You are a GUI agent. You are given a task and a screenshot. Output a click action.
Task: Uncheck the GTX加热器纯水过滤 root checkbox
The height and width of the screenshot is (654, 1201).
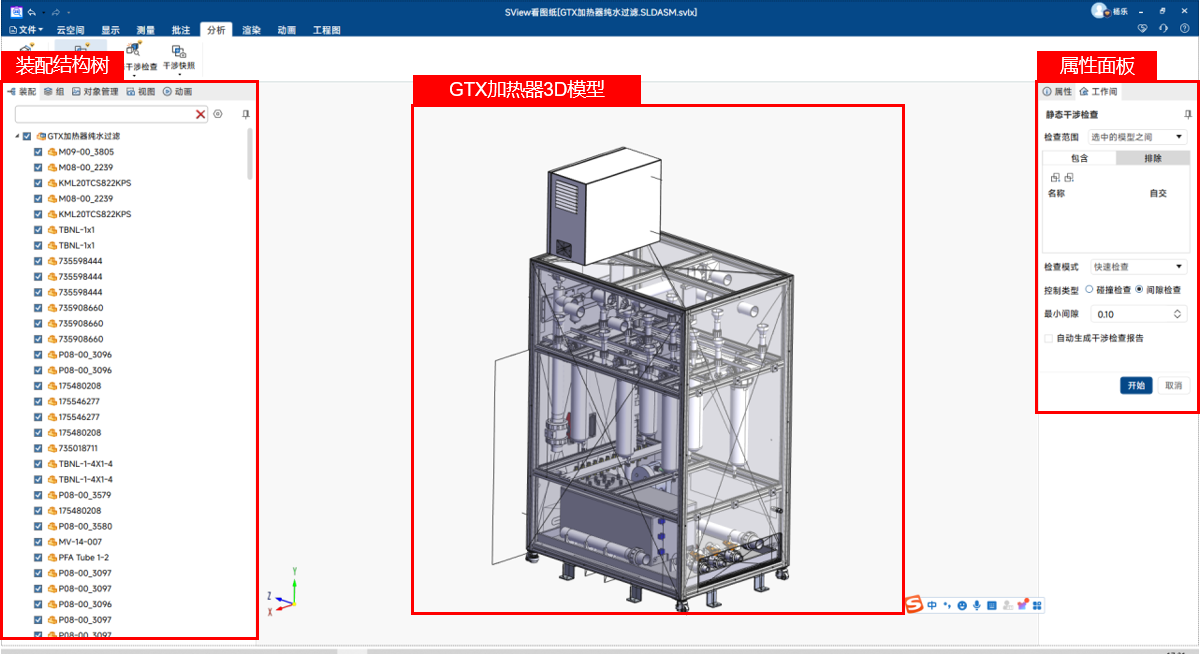click(x=27, y=136)
